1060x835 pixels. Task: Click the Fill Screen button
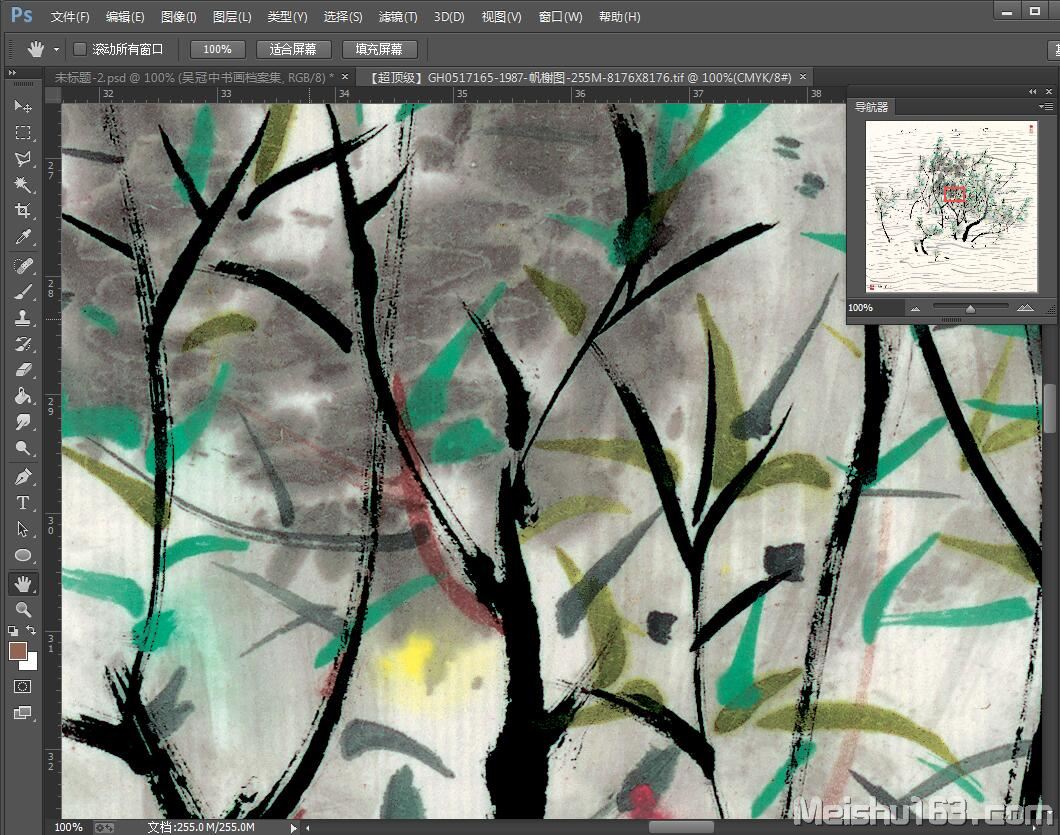[x=379, y=49]
